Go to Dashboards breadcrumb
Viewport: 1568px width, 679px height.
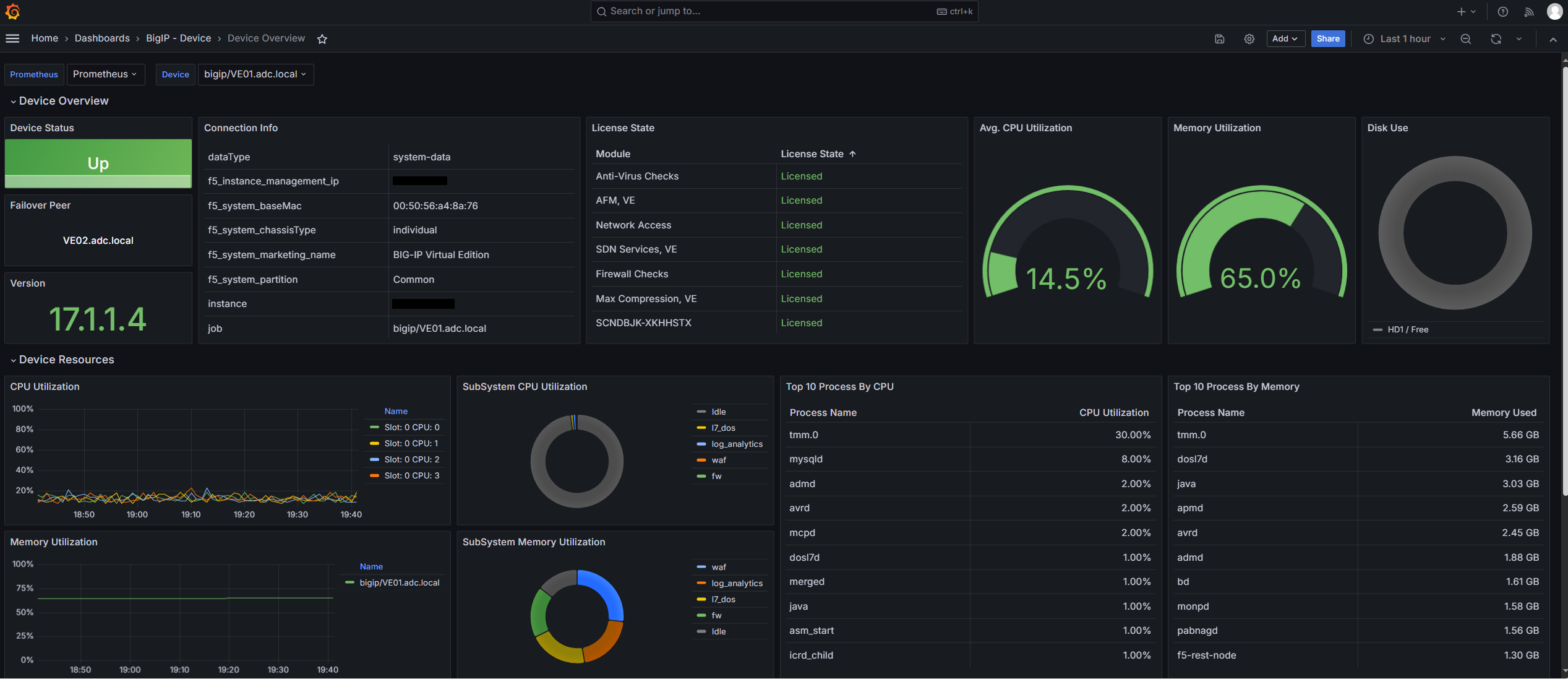(102, 38)
